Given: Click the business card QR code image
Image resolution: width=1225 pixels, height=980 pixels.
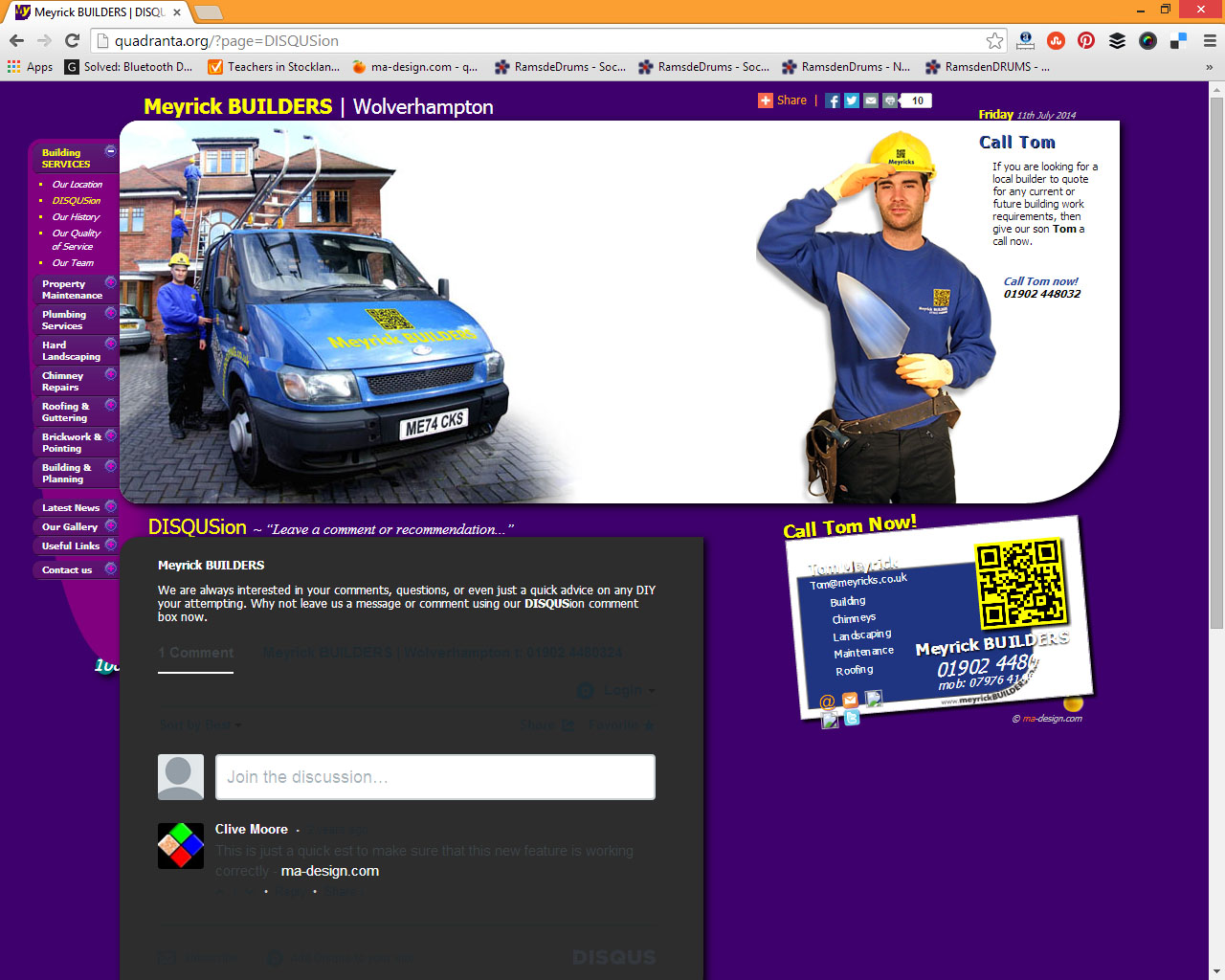Looking at the screenshot, I should [x=1020, y=582].
